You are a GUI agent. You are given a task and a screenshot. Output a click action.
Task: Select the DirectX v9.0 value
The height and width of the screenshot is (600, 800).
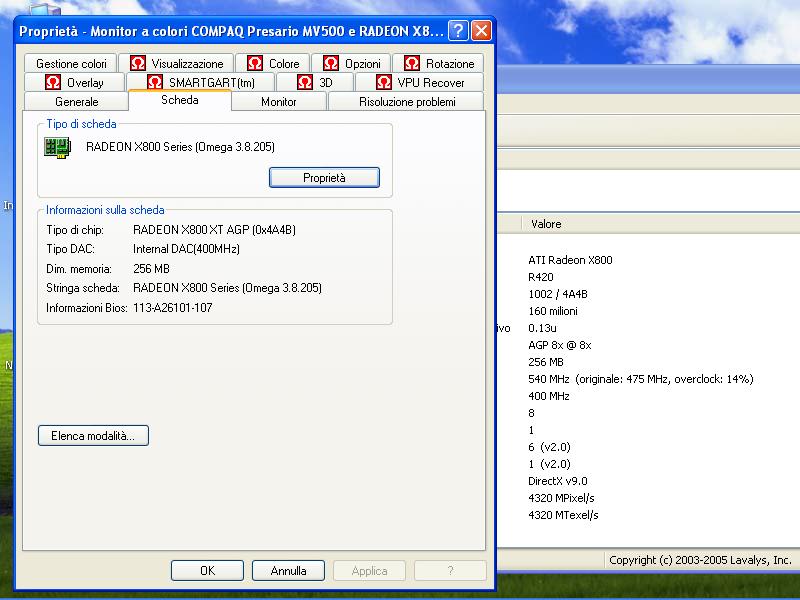tap(558, 481)
